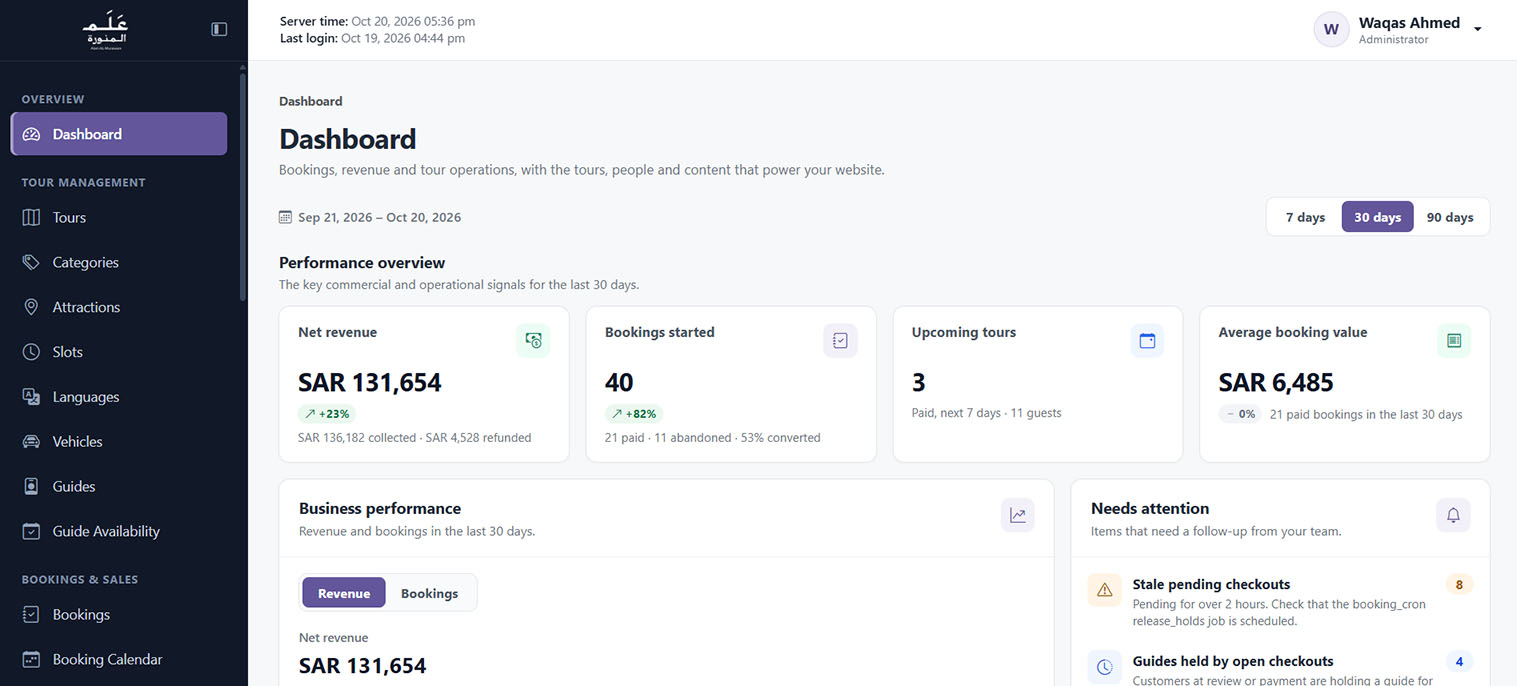
Task: Open the Booking Calendar page
Action: (x=119, y=659)
